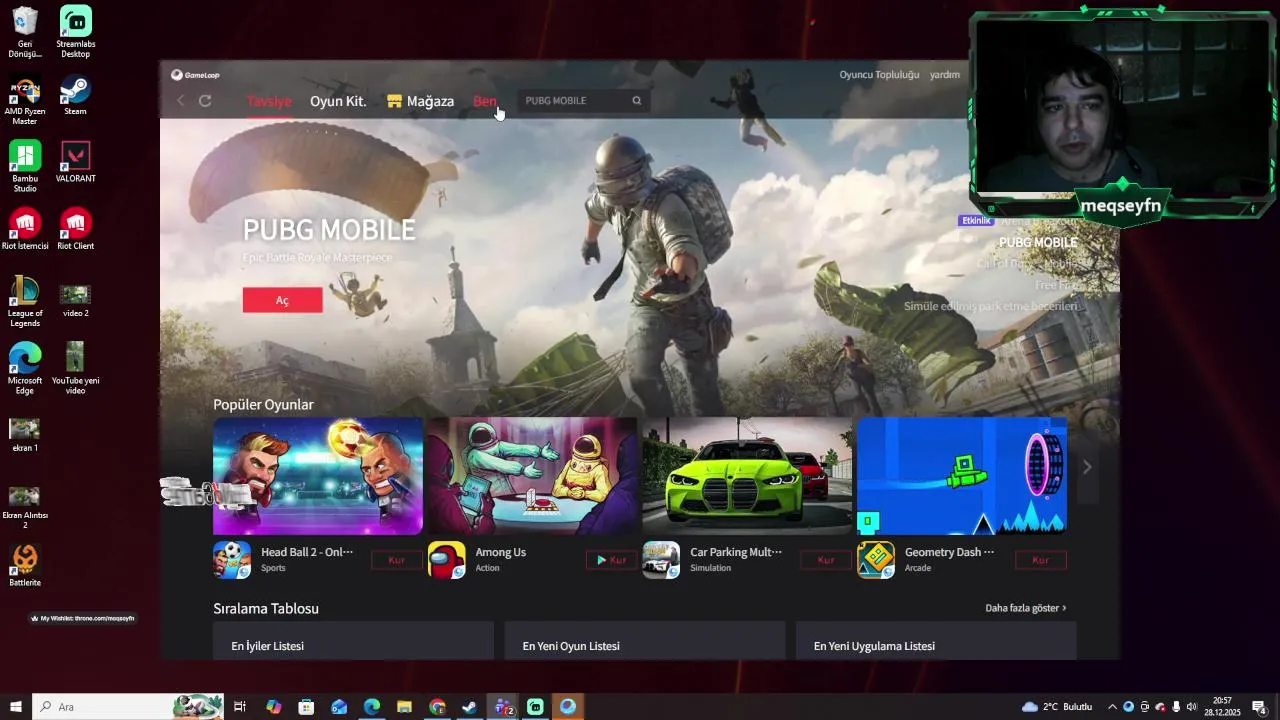Screen dimensions: 1280x720
Task: Show hidden system tray icons
Action: (x=1112, y=707)
